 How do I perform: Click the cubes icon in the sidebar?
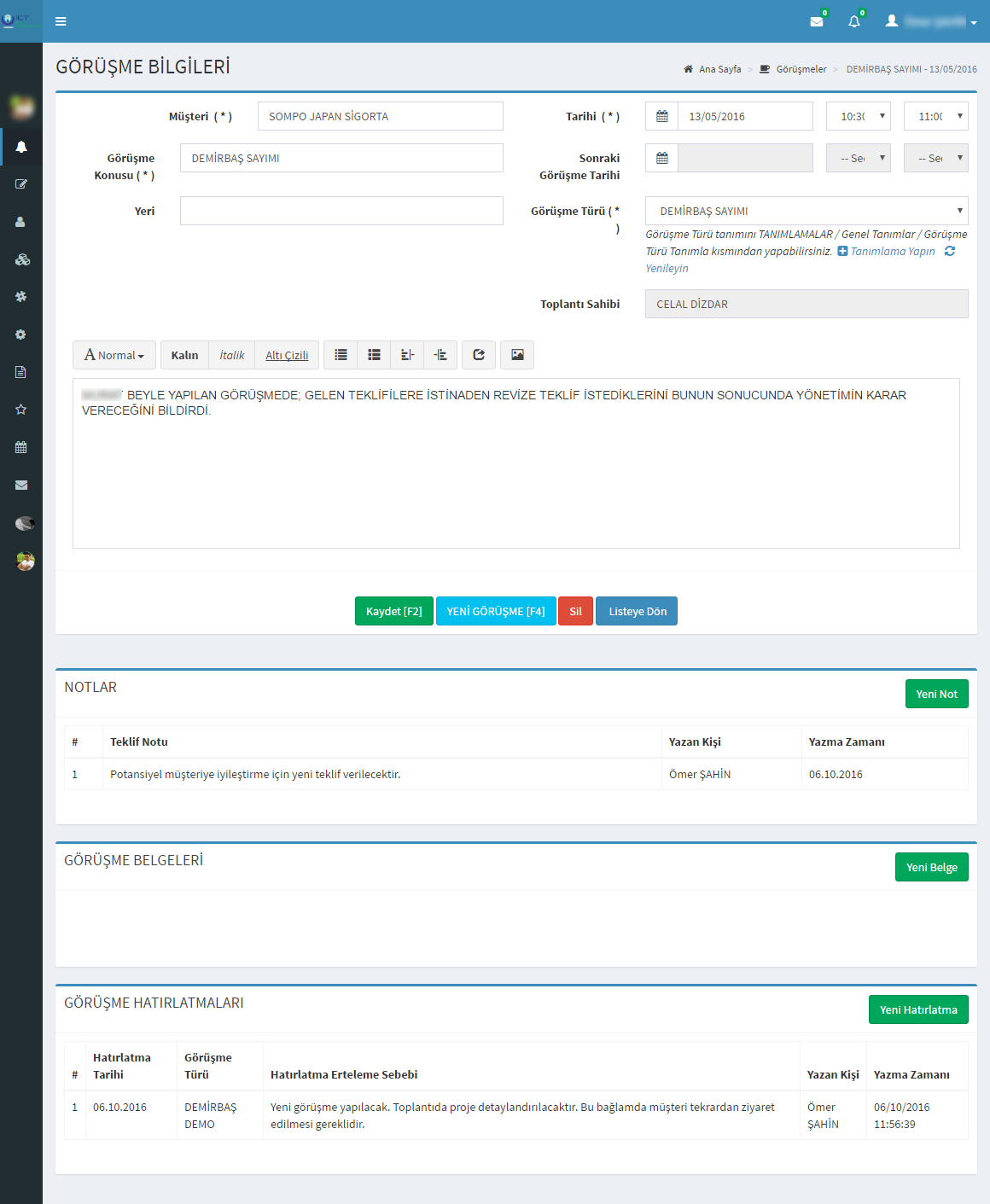tap(22, 259)
